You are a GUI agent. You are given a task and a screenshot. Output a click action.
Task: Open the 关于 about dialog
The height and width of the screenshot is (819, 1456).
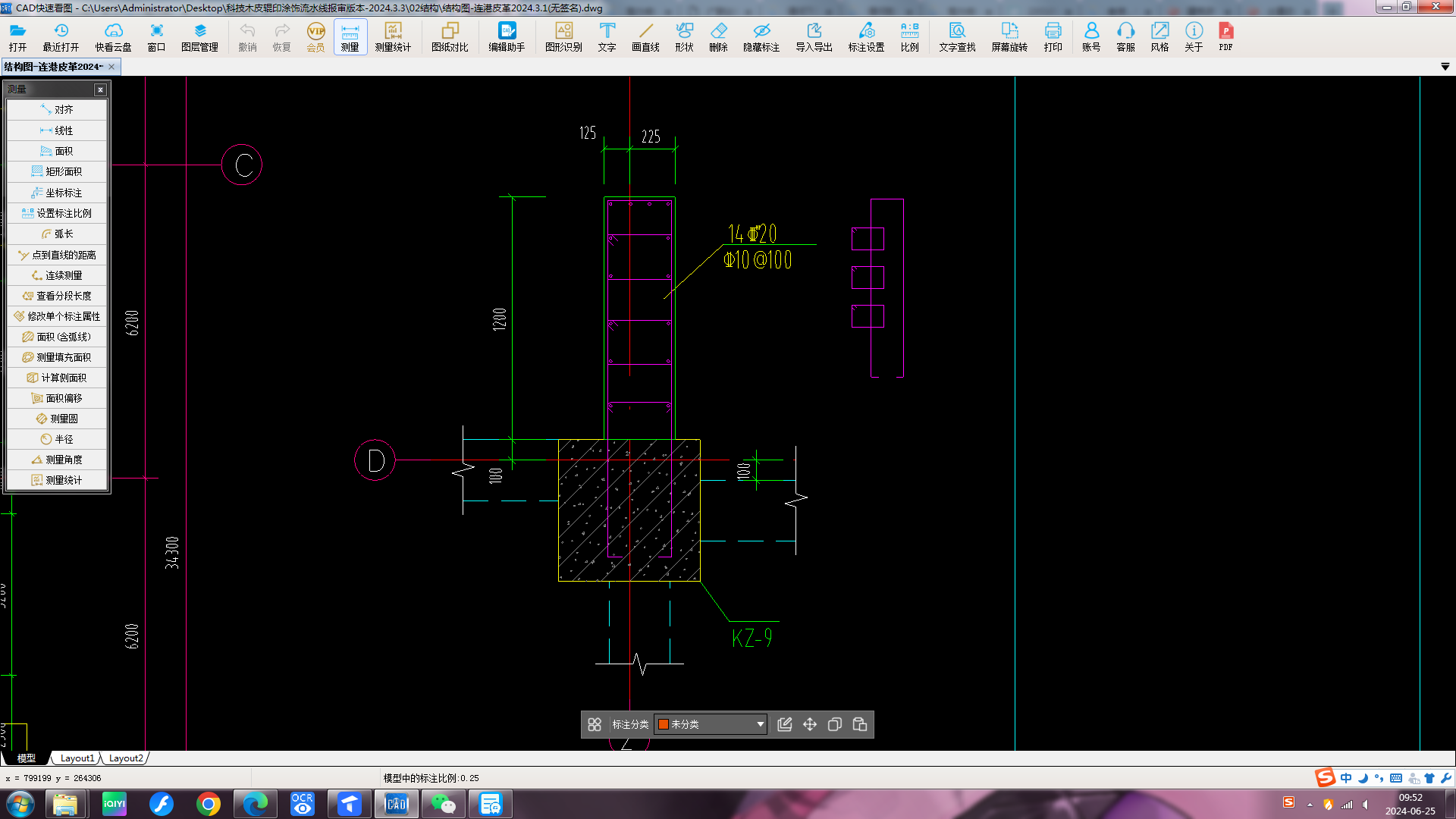1194,36
